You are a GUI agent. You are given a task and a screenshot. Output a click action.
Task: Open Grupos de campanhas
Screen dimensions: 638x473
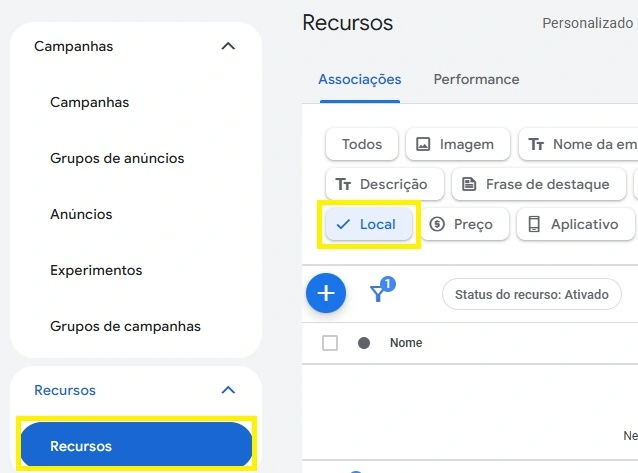[x=125, y=326]
